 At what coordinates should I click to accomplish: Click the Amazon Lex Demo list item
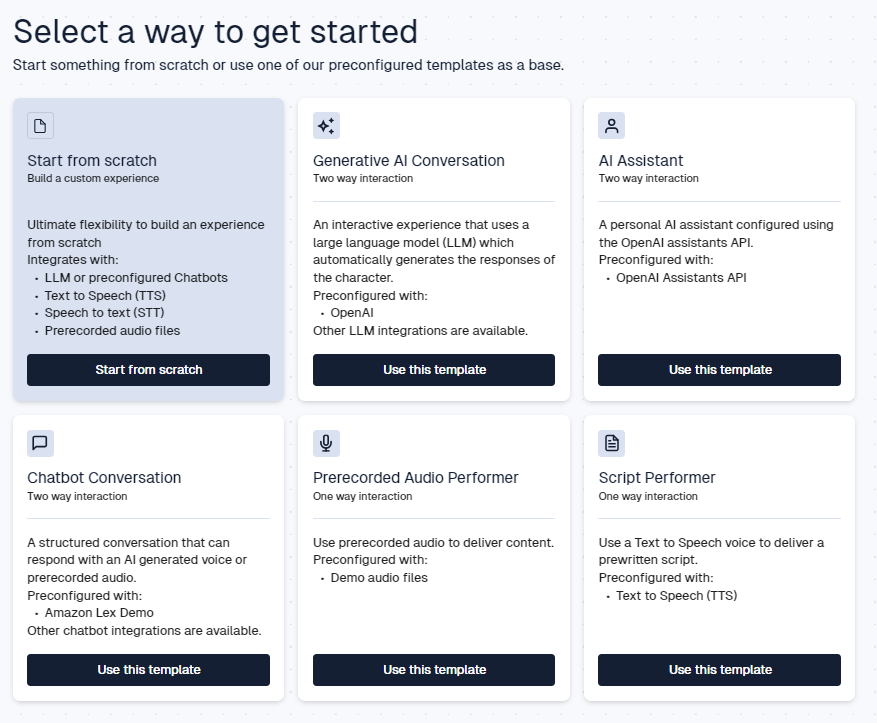[99, 613]
